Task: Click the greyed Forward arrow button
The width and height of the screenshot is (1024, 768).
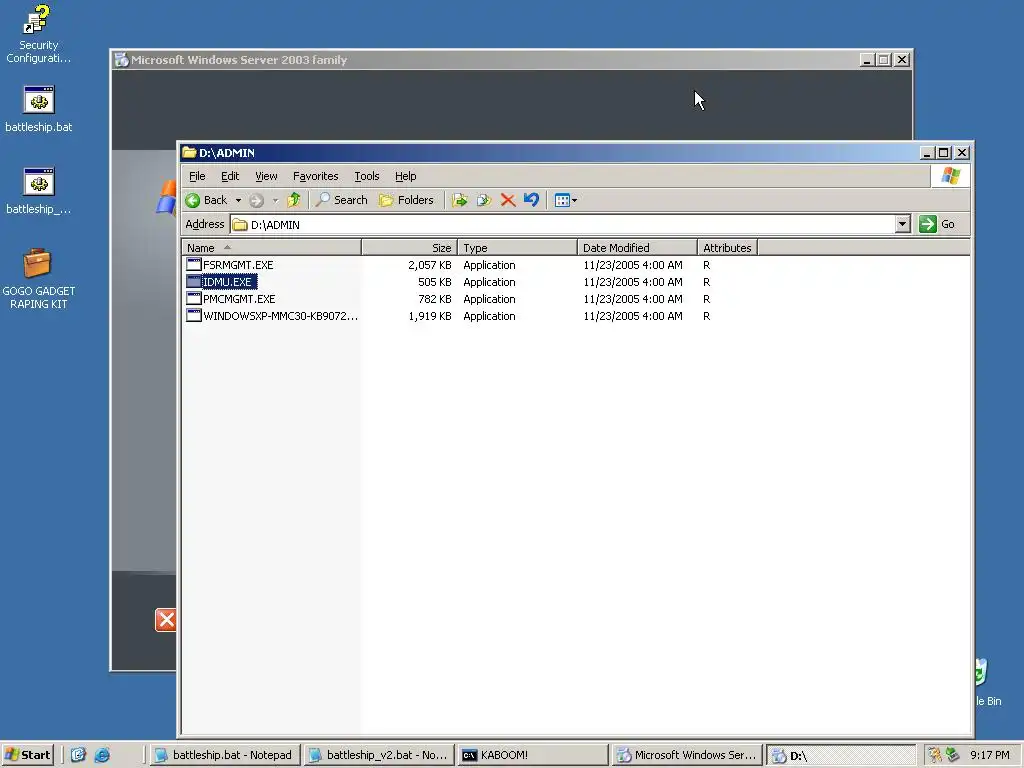Action: coord(257,200)
